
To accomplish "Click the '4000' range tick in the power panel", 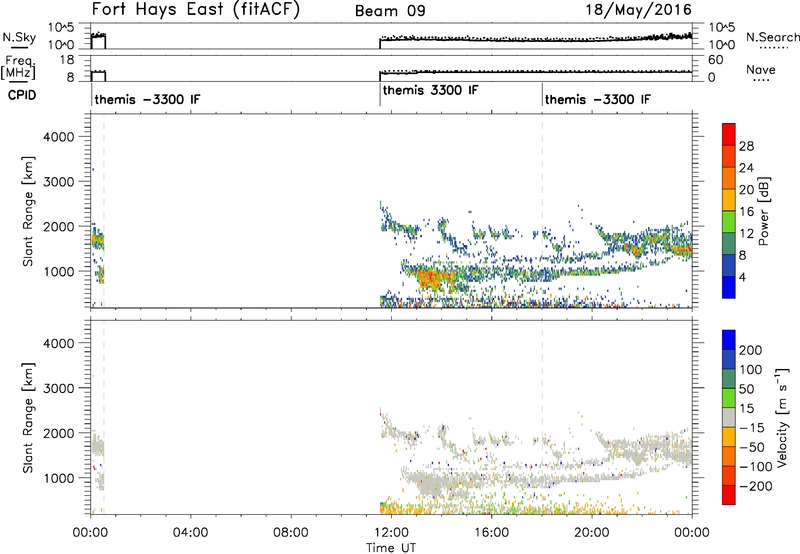I will [59, 137].
